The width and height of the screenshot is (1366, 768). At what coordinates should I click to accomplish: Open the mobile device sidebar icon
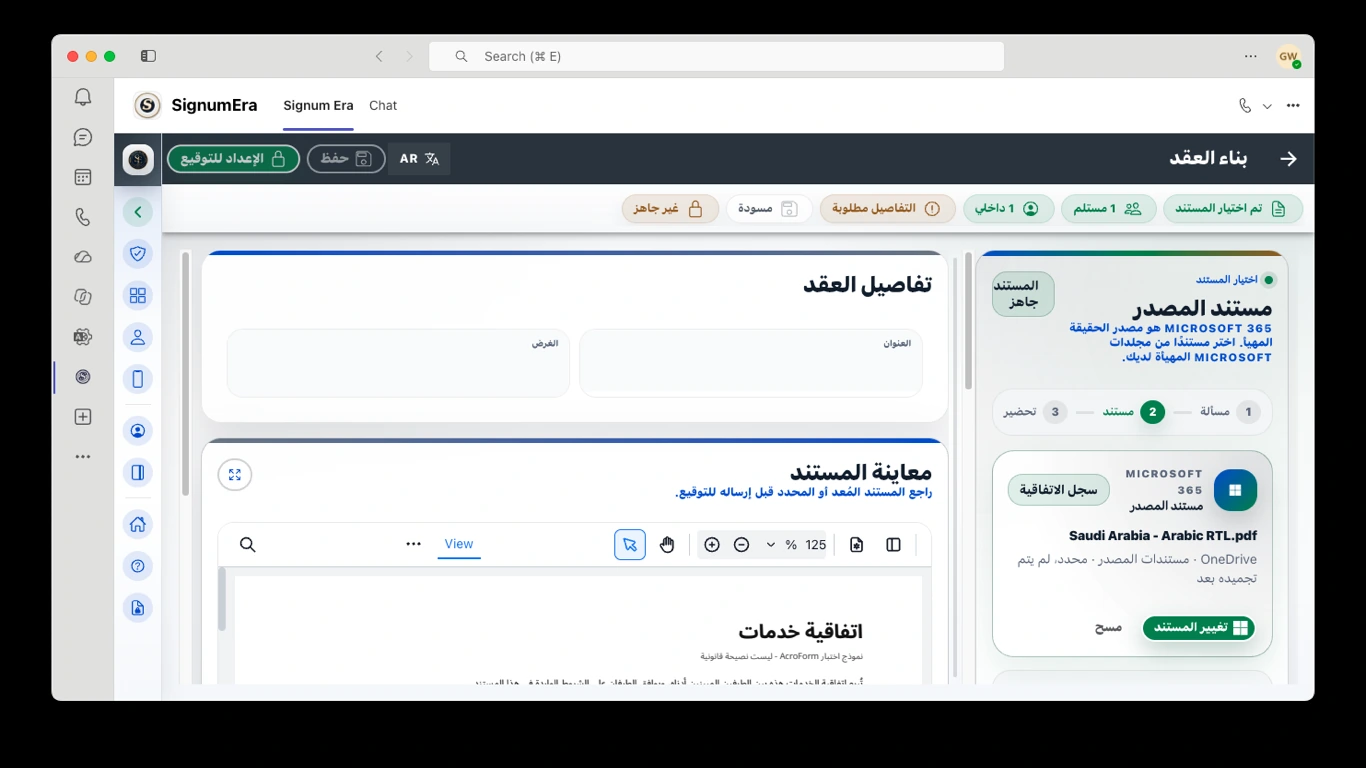138,379
